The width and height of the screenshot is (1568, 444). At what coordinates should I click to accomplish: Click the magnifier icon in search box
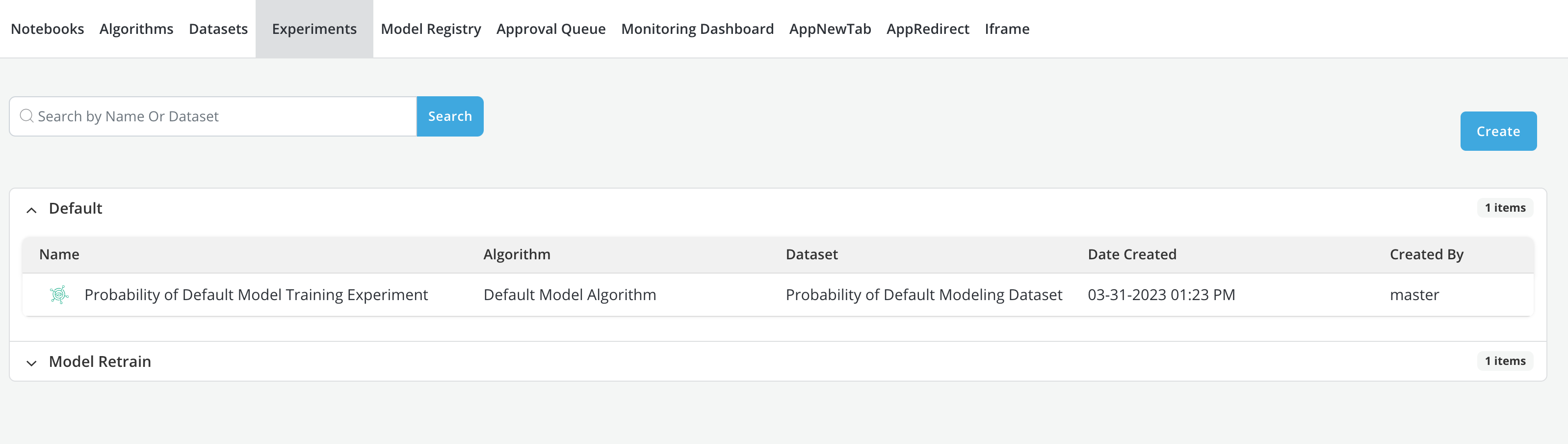pyautogui.click(x=26, y=116)
